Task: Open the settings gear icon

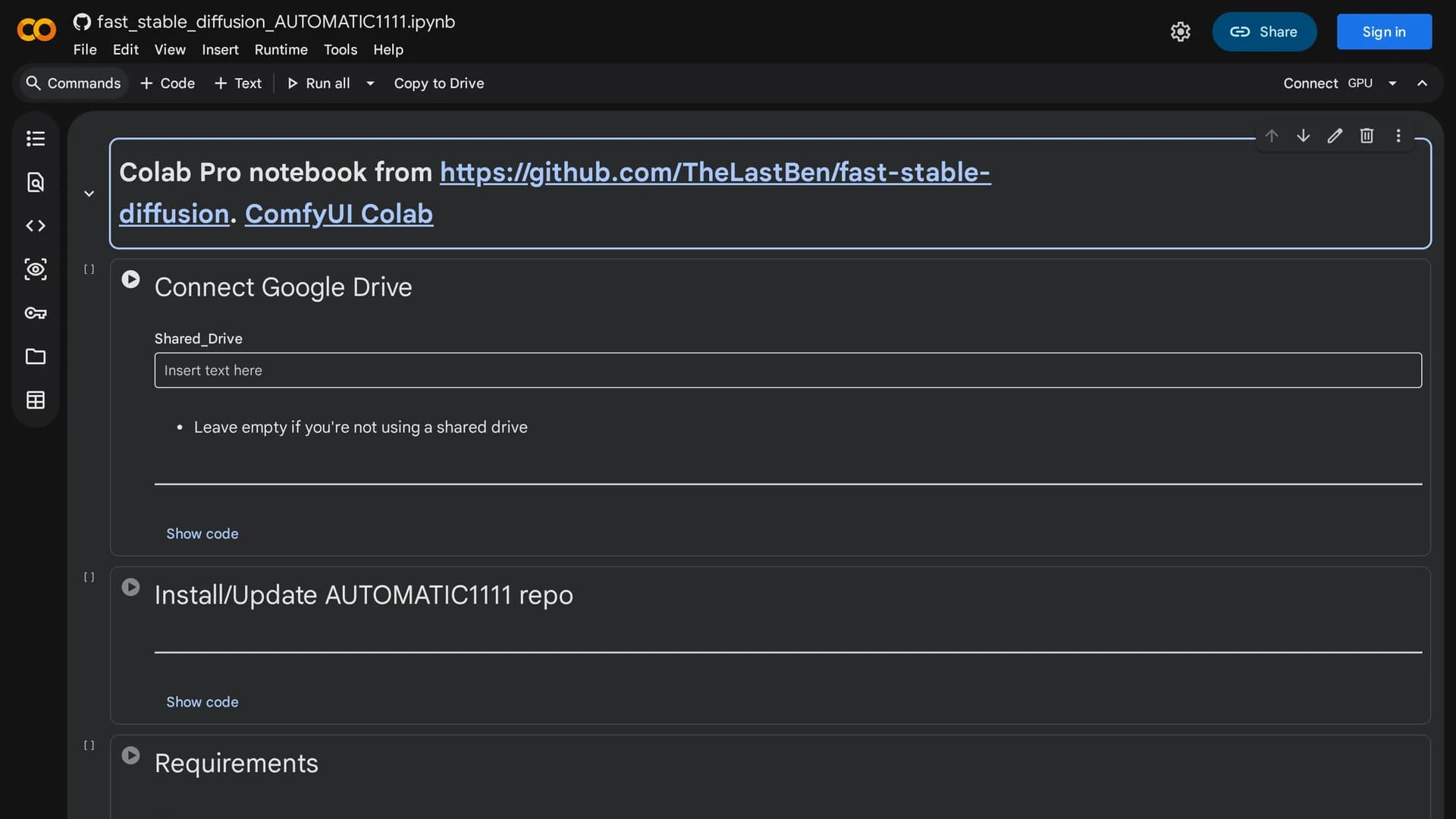Action: pos(1180,32)
